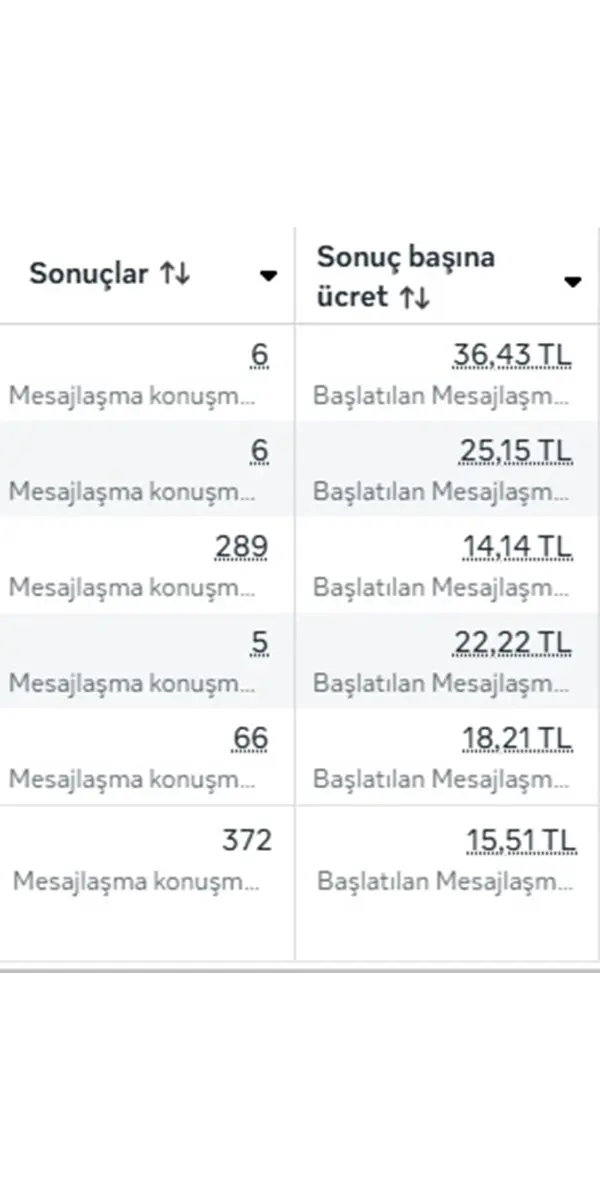Click the underlined 372 results value
Screen dimensions: 600x1200
pos(245,841)
